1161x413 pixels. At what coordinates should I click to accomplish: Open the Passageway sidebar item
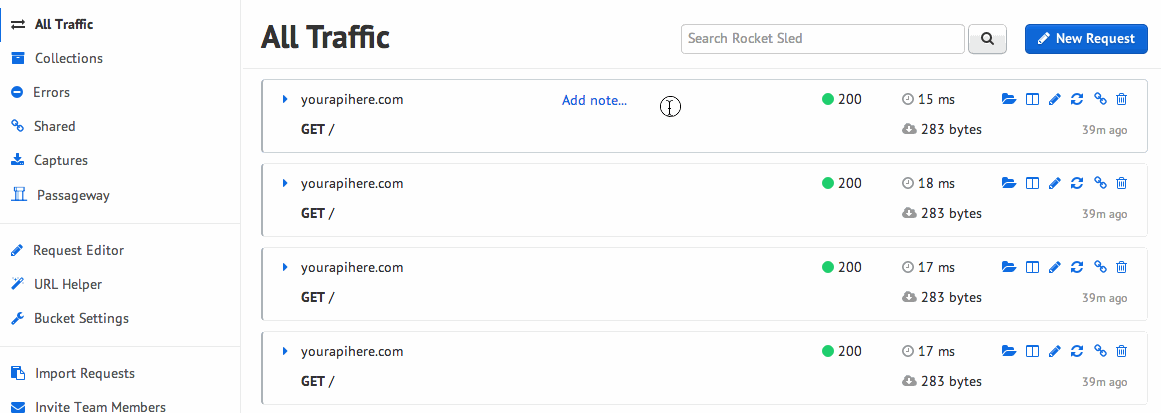click(61, 195)
